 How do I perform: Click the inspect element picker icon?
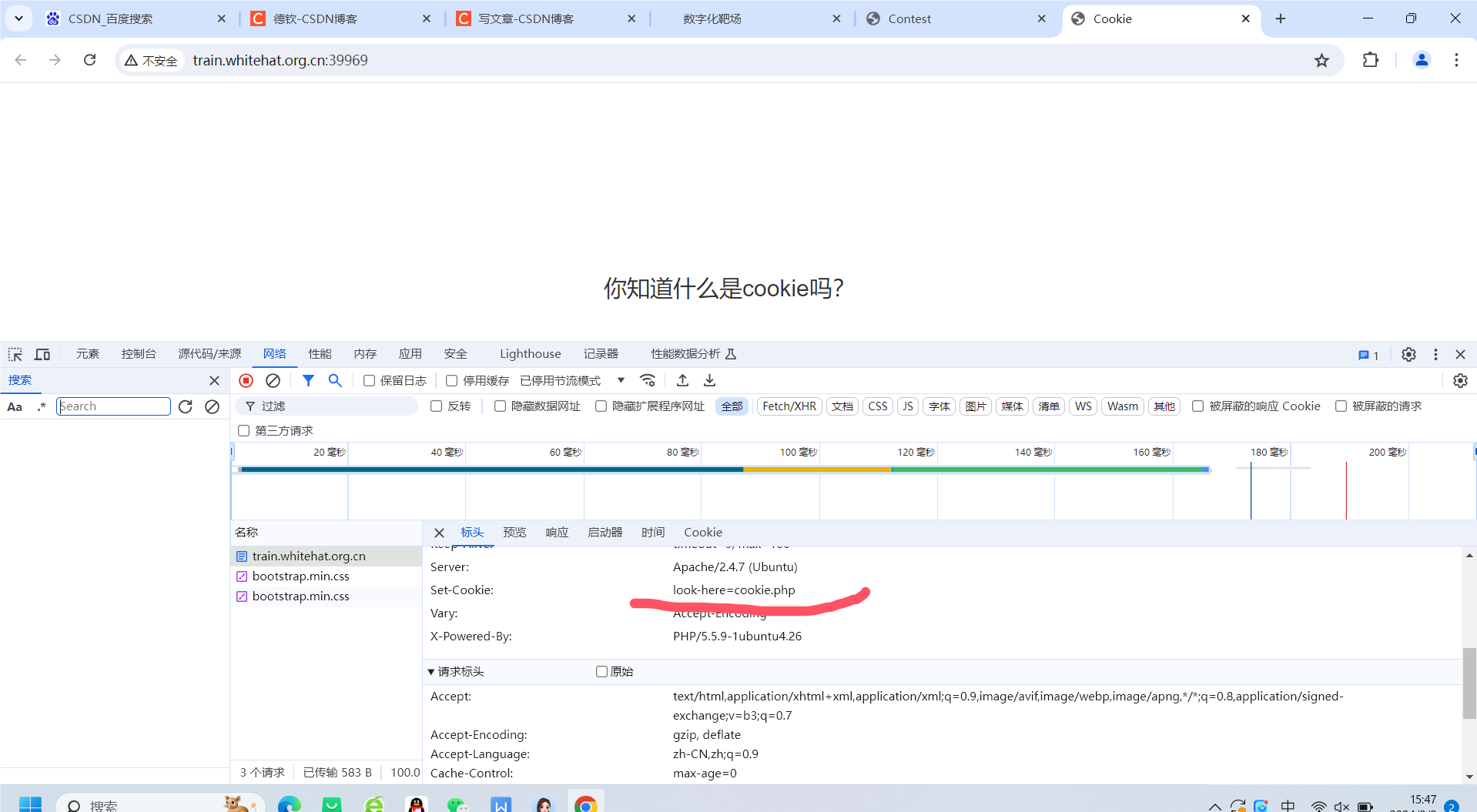tap(15, 354)
